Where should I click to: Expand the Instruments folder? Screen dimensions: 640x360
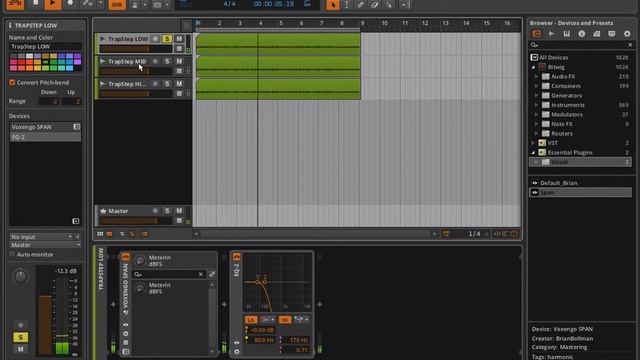coord(536,105)
